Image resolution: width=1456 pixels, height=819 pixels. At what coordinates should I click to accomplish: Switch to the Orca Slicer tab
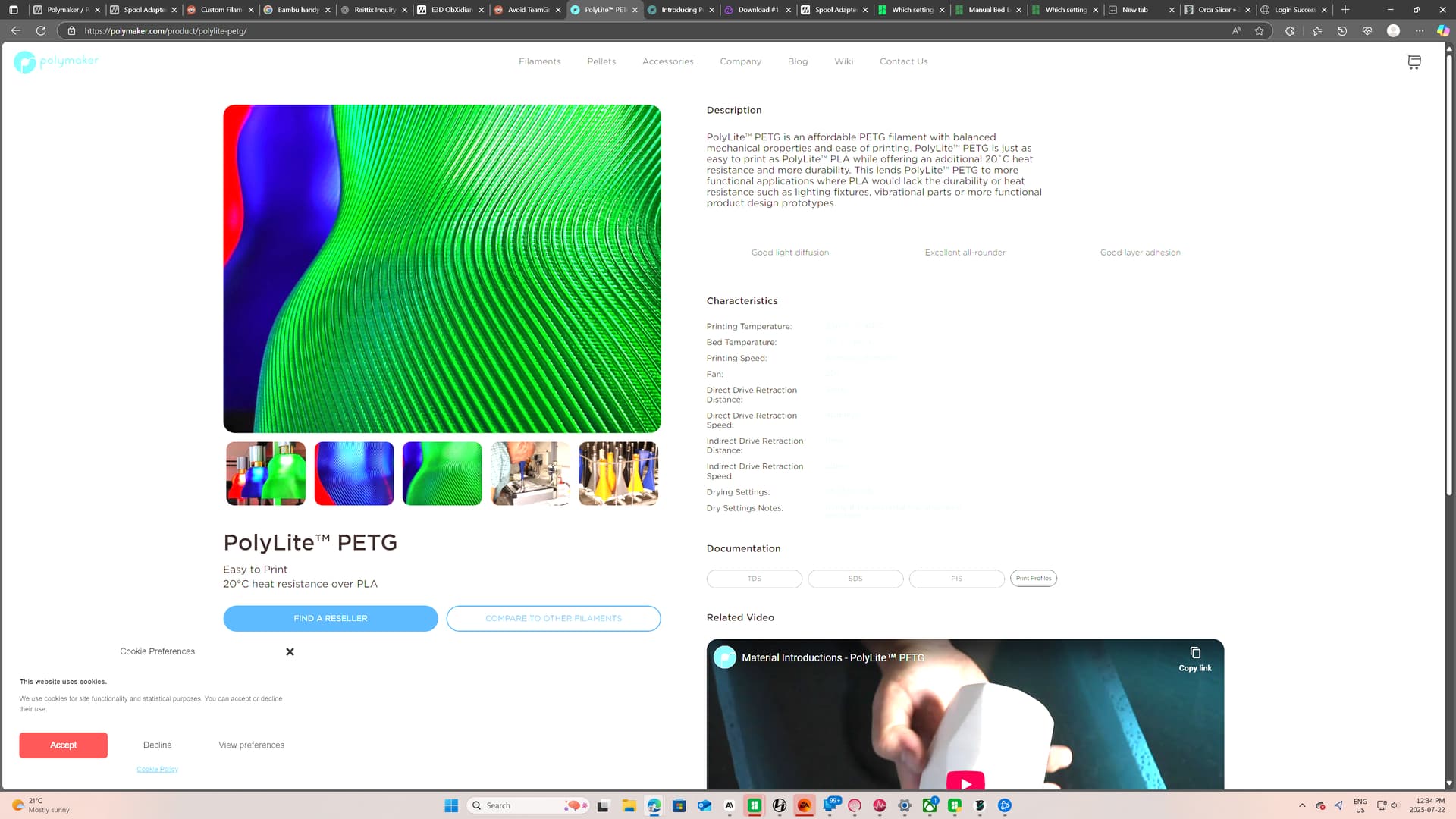(x=1217, y=10)
